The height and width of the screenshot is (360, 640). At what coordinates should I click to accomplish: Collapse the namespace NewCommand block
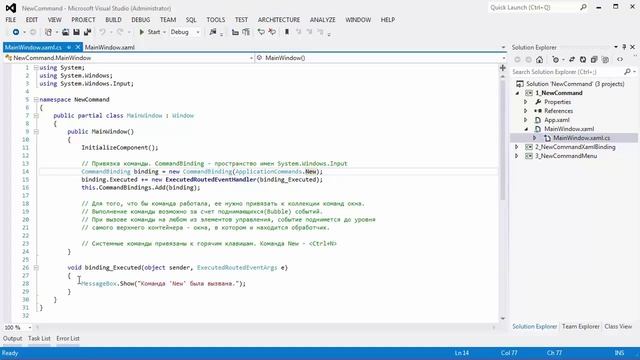coord(36,100)
